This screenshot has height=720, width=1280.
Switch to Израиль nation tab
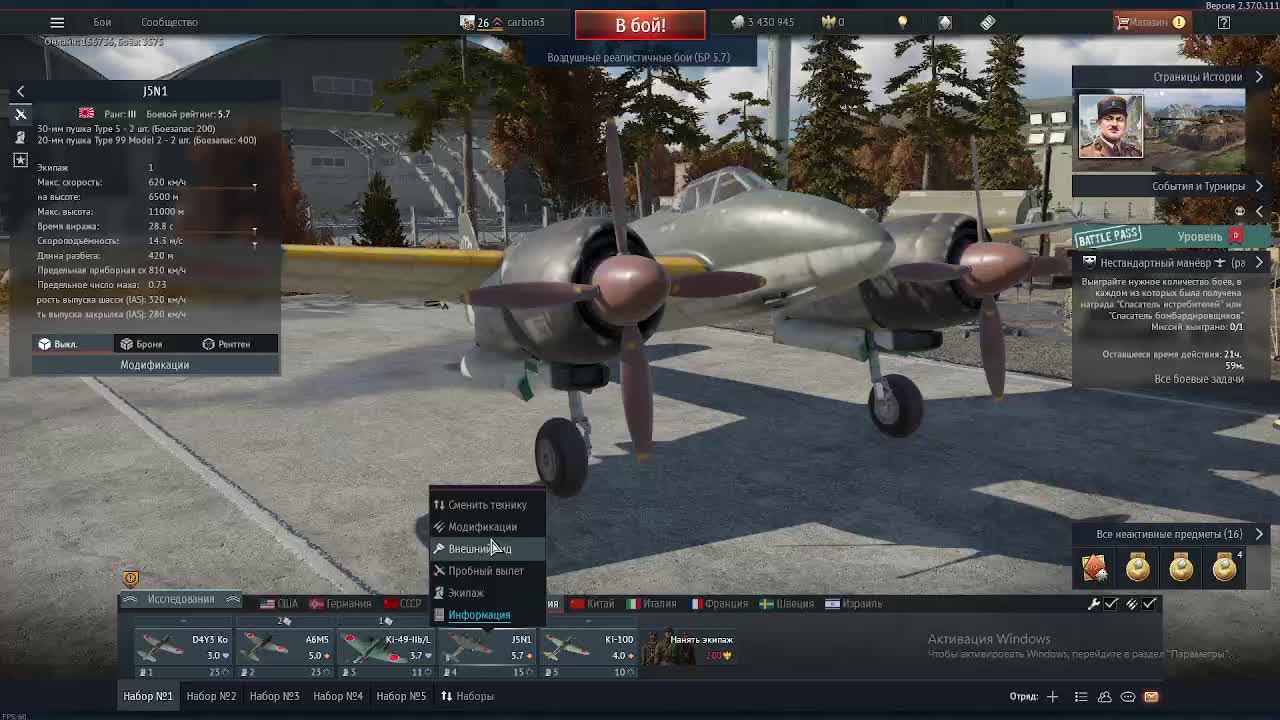click(853, 604)
